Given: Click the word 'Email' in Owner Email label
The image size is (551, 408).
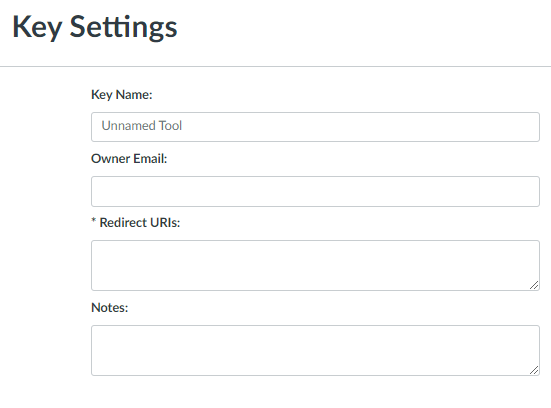Looking at the screenshot, I should [150, 158].
